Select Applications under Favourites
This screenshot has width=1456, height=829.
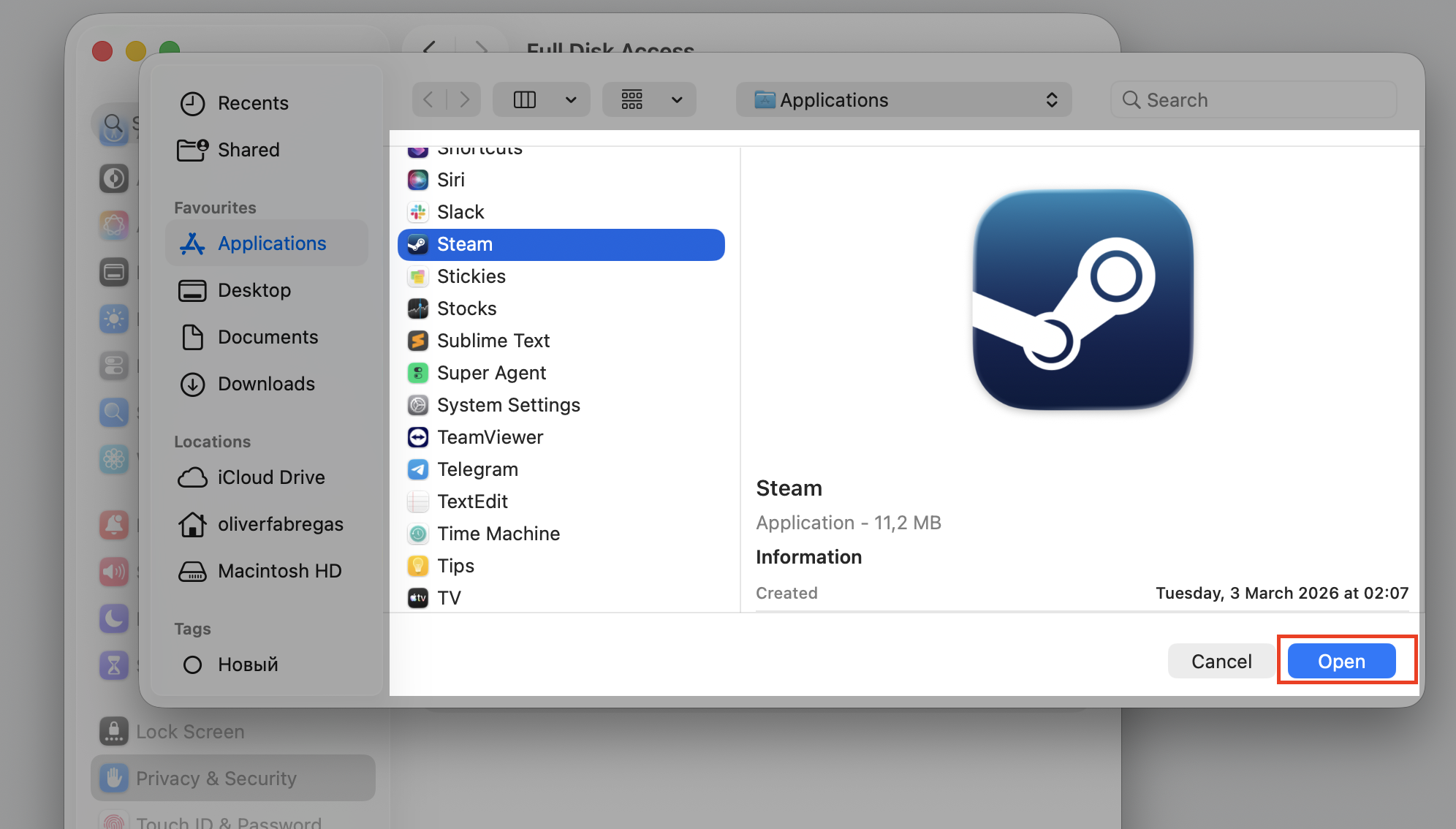(267, 243)
